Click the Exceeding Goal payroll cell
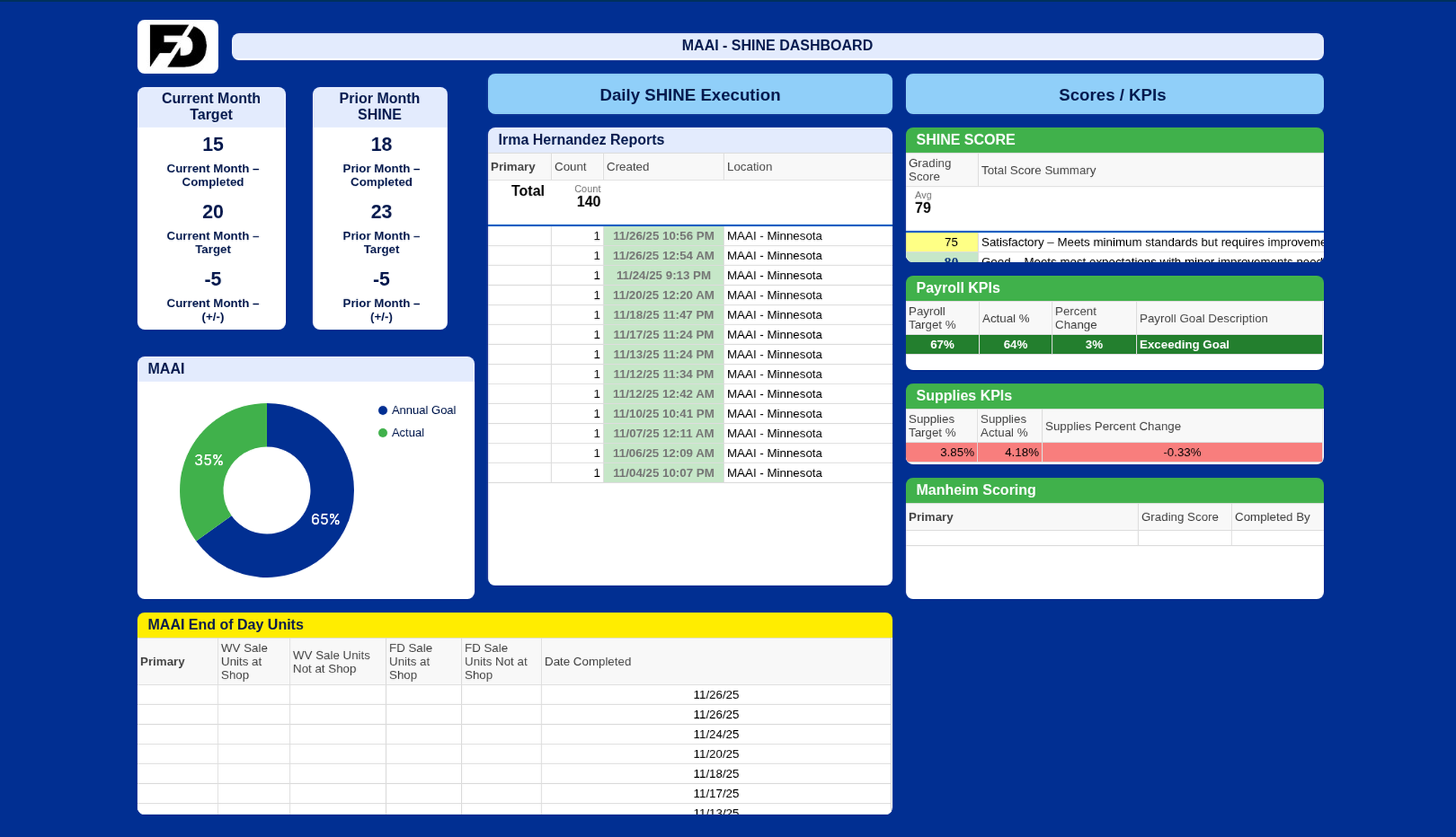 [1184, 345]
